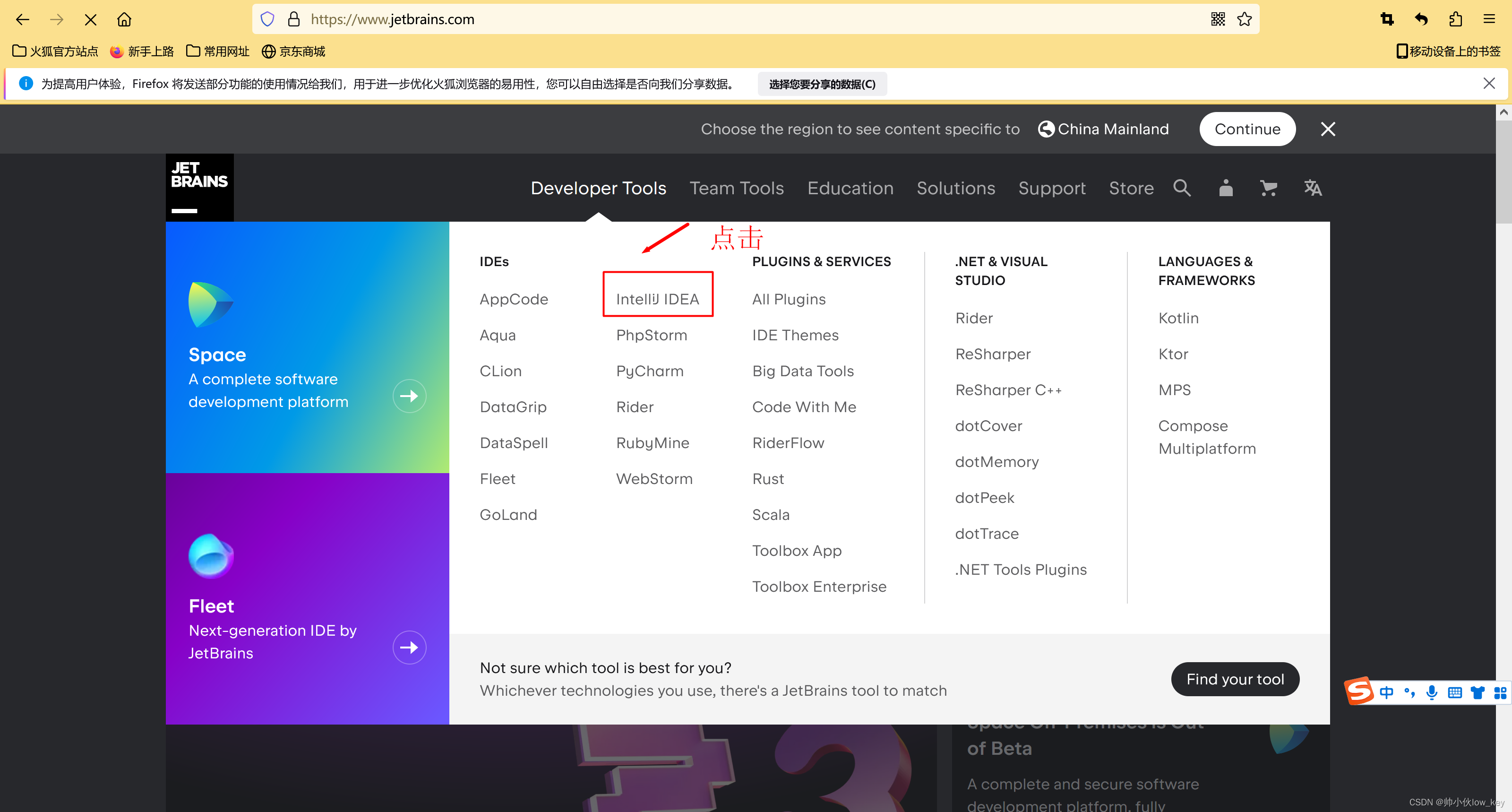This screenshot has width=1512, height=812.
Task: Open the Space promo card
Action: pyautogui.click(x=307, y=347)
